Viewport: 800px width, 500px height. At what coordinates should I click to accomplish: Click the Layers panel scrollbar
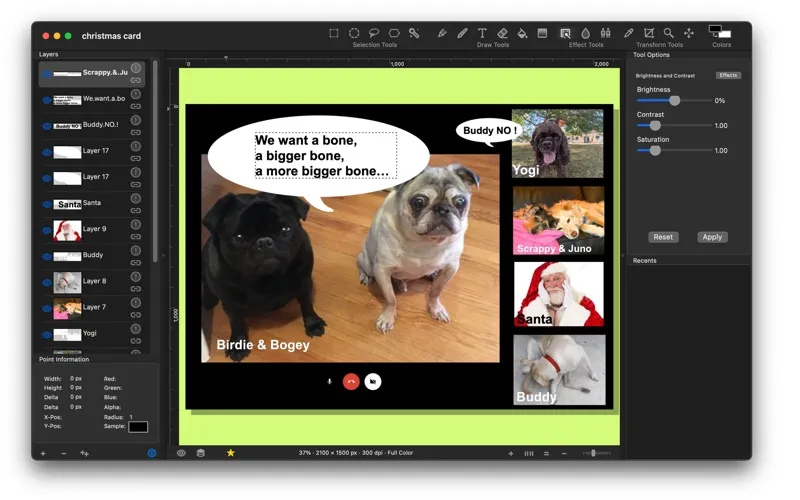(155, 161)
